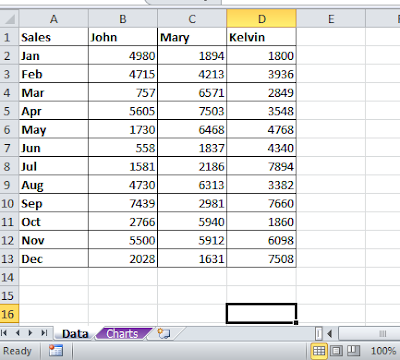Select the Data sheet tab
Image resolution: width=400 pixels, height=360 pixels.
[x=75, y=334]
